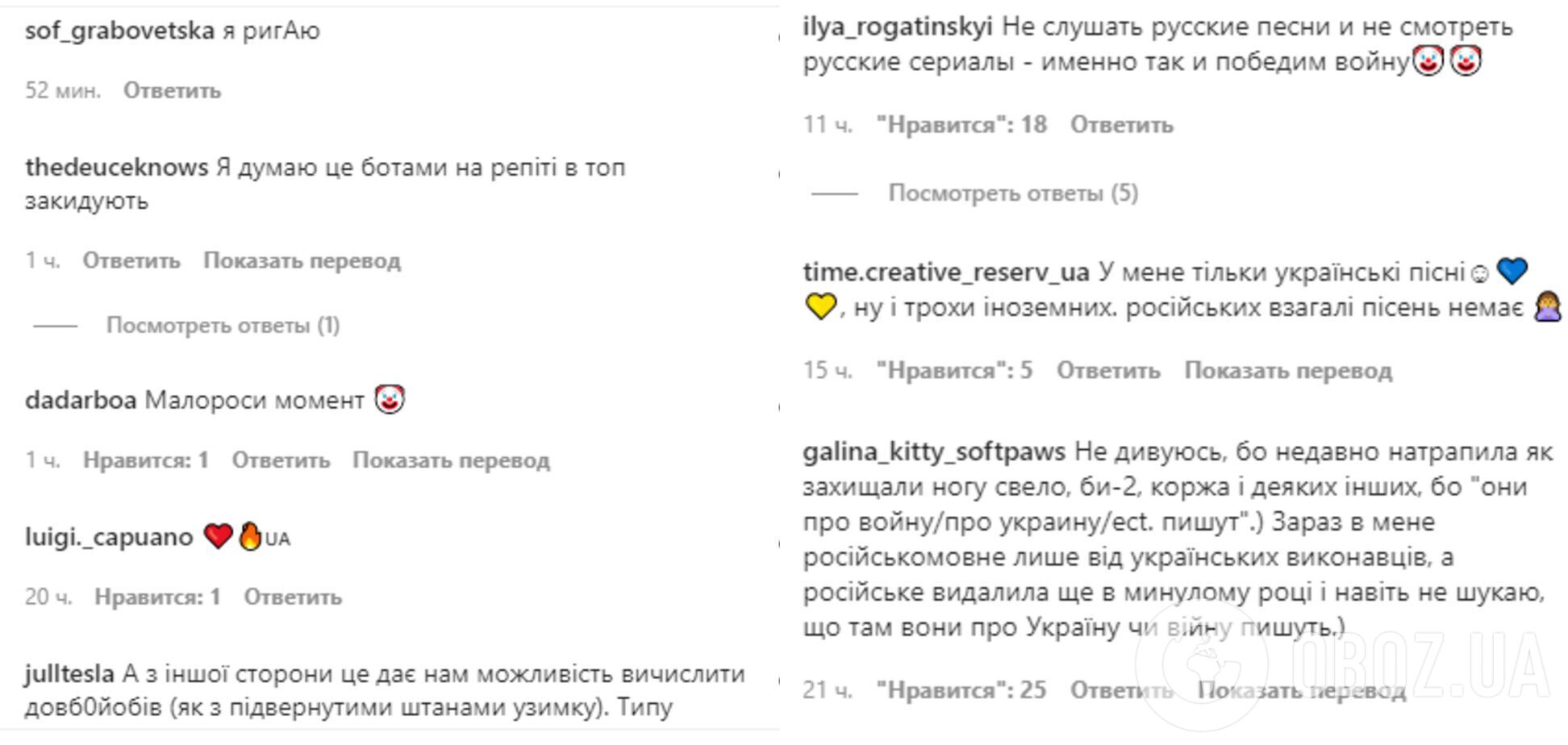Reply to luigi._capuano comment
Viewport: 1568px width, 745px height.
coord(293,597)
